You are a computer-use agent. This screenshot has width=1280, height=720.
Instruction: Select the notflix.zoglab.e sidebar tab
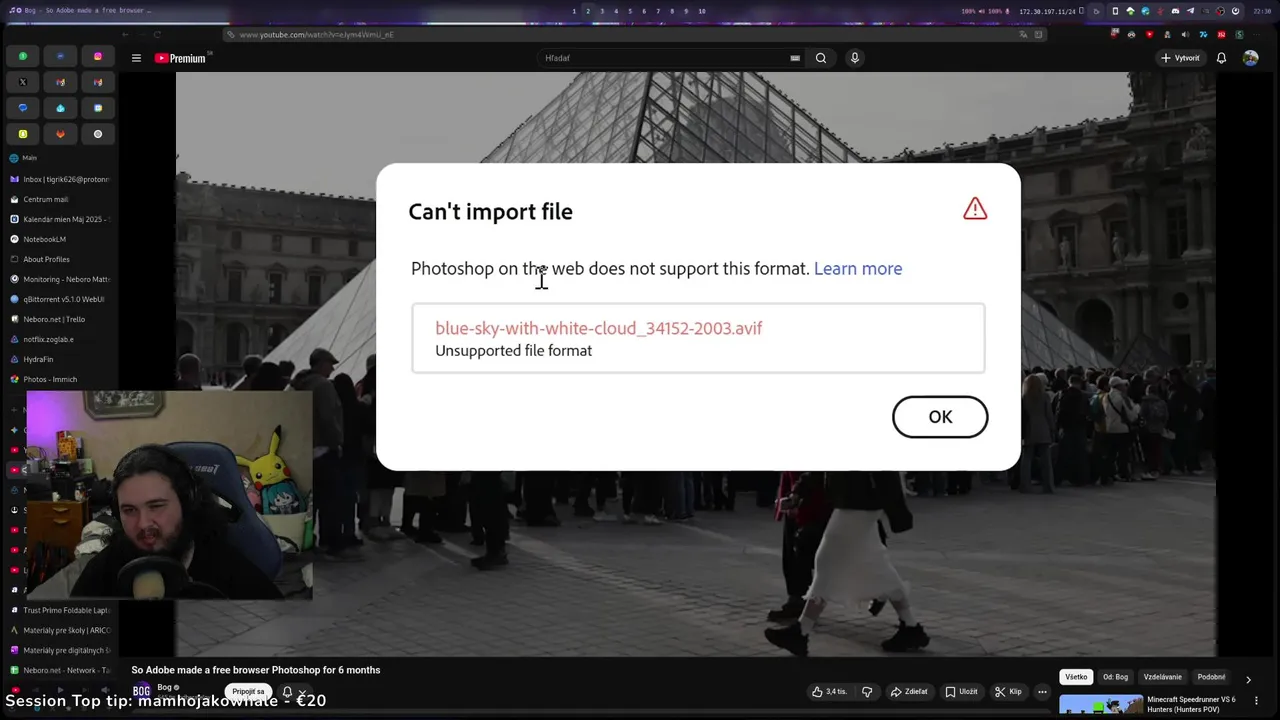(x=60, y=339)
